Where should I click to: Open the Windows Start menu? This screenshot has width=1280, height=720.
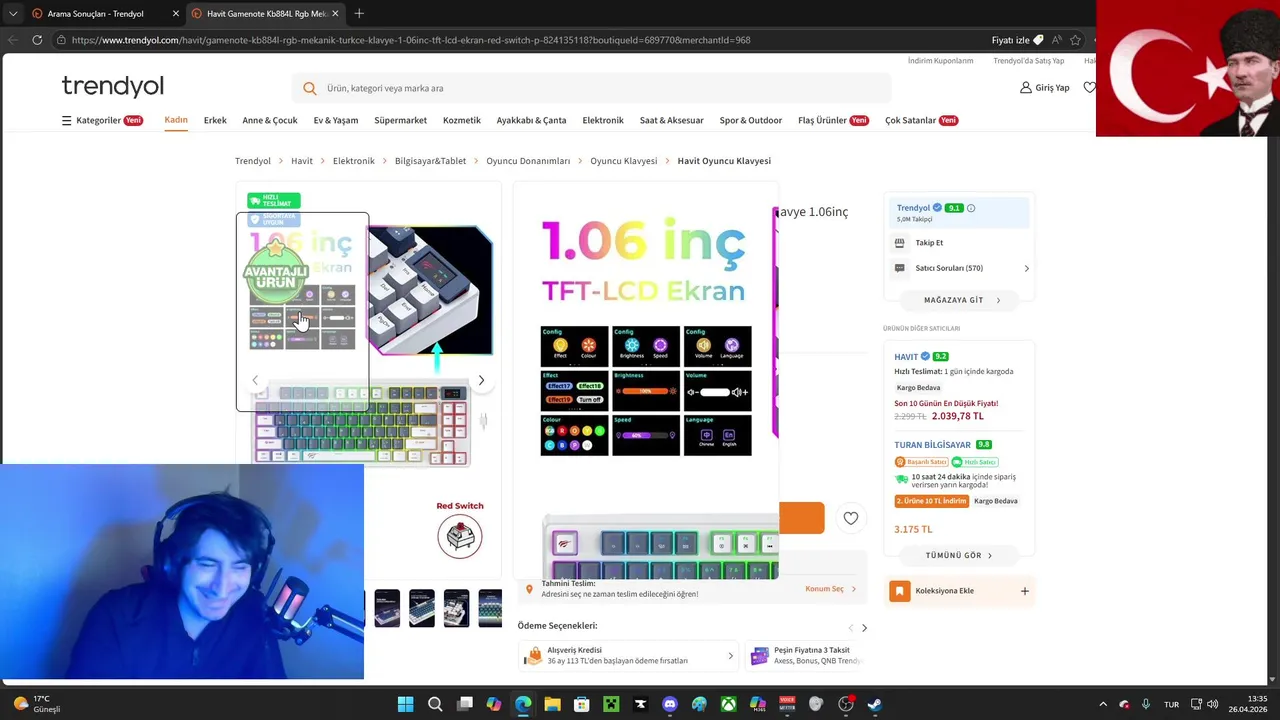(x=405, y=704)
